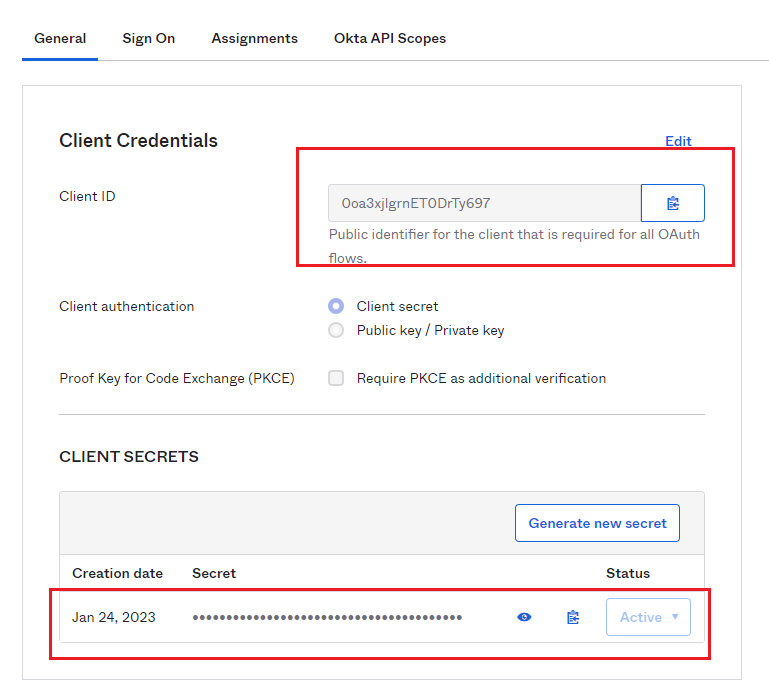Click inside the Client ID field
Viewport: 769px width, 700px height.
pyautogui.click(x=484, y=203)
